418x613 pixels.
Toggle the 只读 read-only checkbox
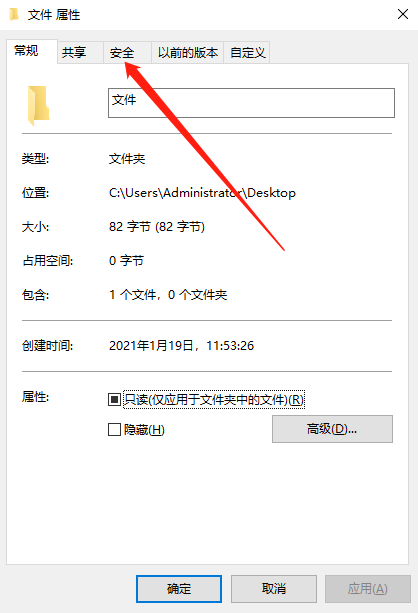pos(114,400)
